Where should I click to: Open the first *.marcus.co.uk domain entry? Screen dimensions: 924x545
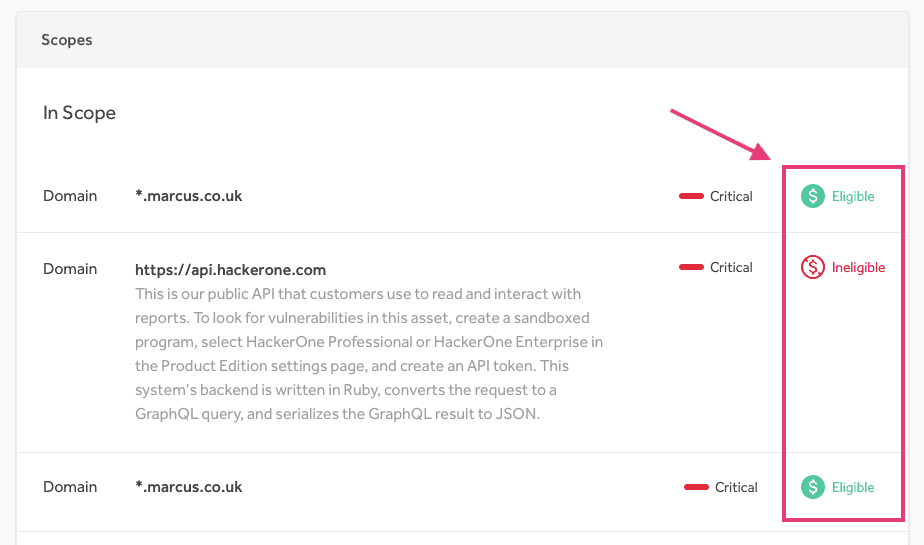(189, 196)
